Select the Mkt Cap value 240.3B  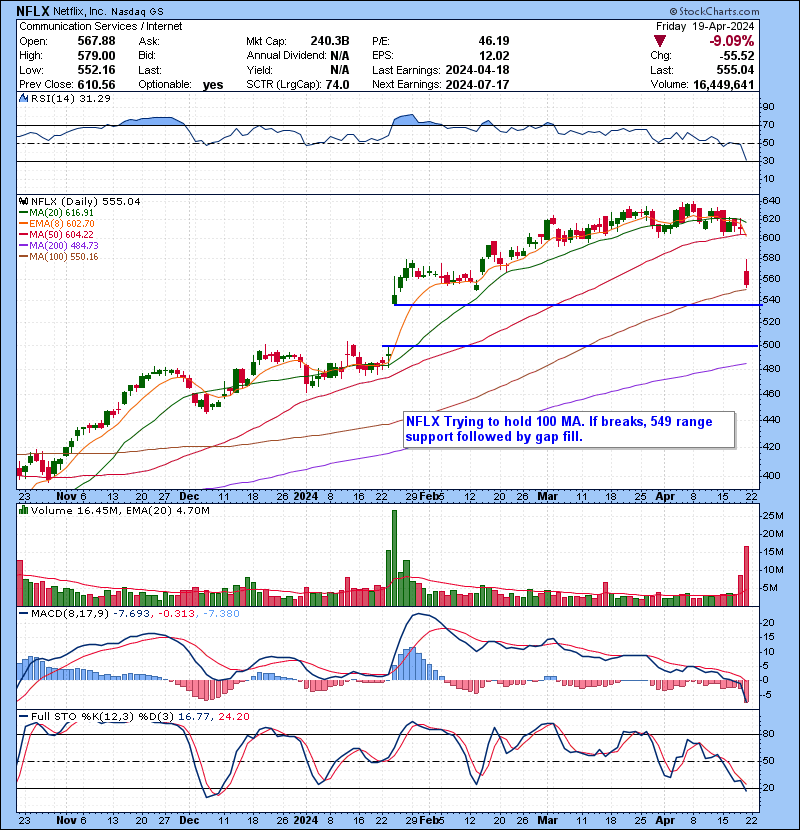click(330, 41)
